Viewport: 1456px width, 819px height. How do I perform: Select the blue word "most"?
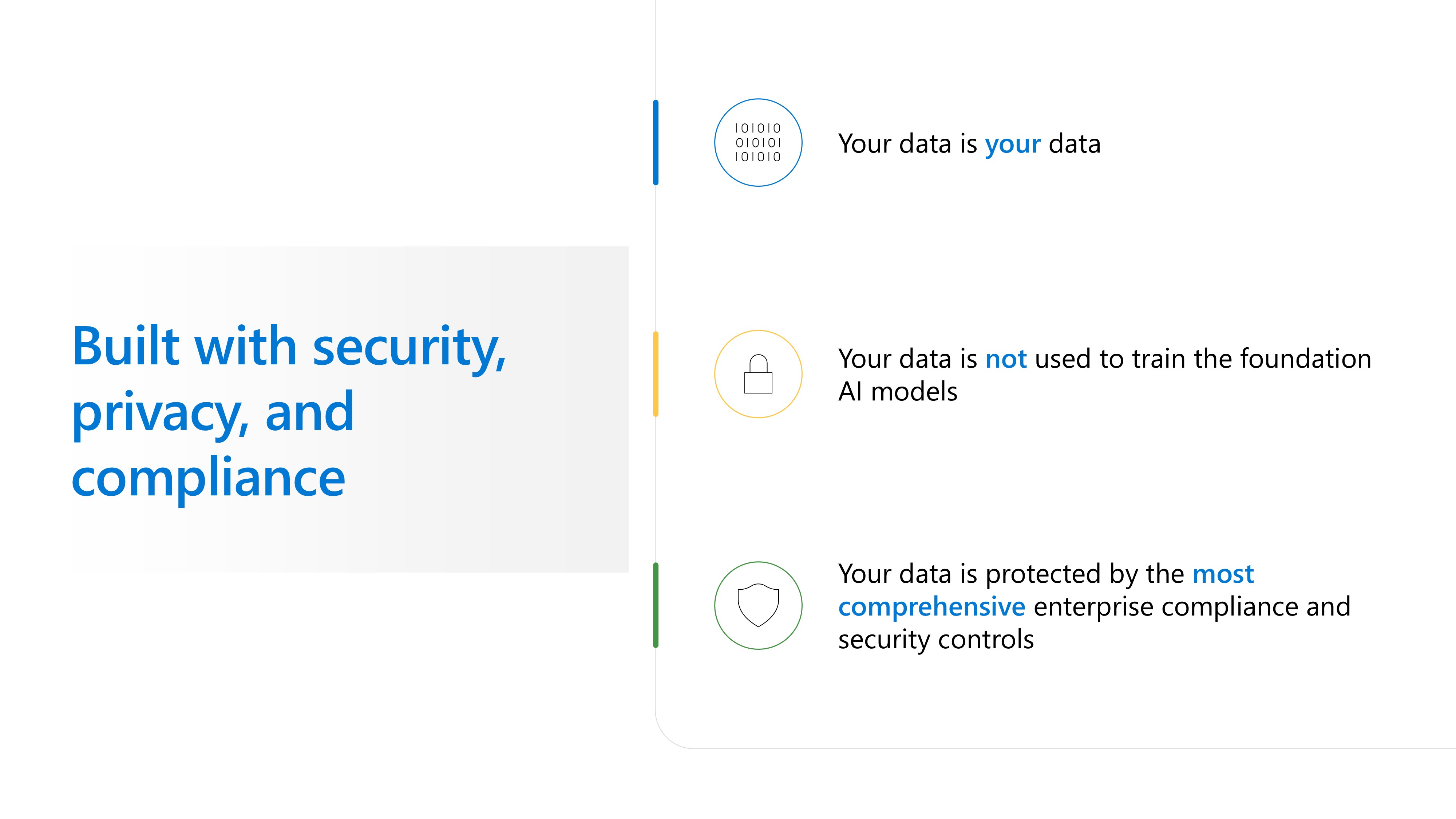pyautogui.click(x=1223, y=574)
